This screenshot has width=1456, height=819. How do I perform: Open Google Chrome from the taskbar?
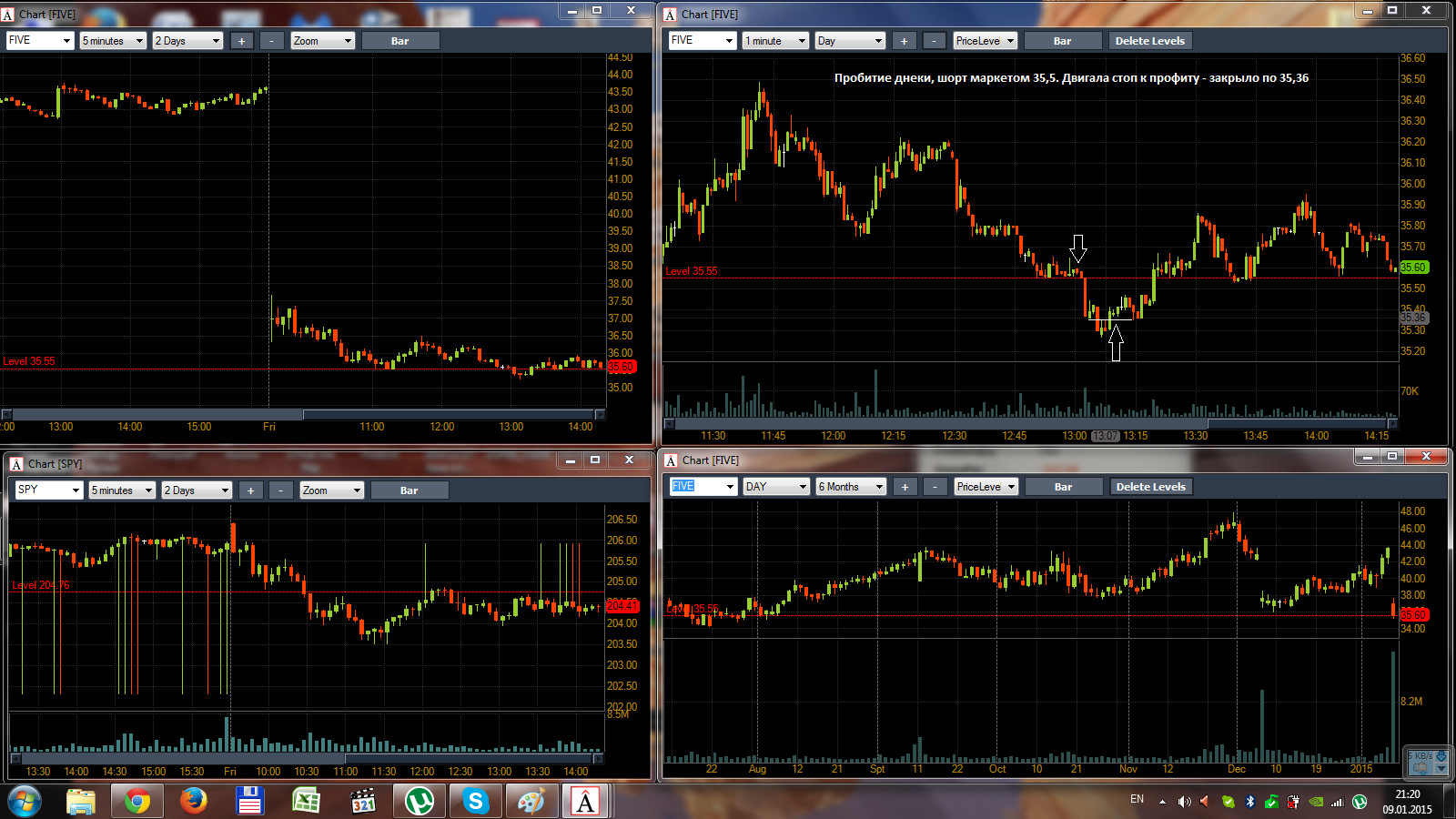pos(137,802)
